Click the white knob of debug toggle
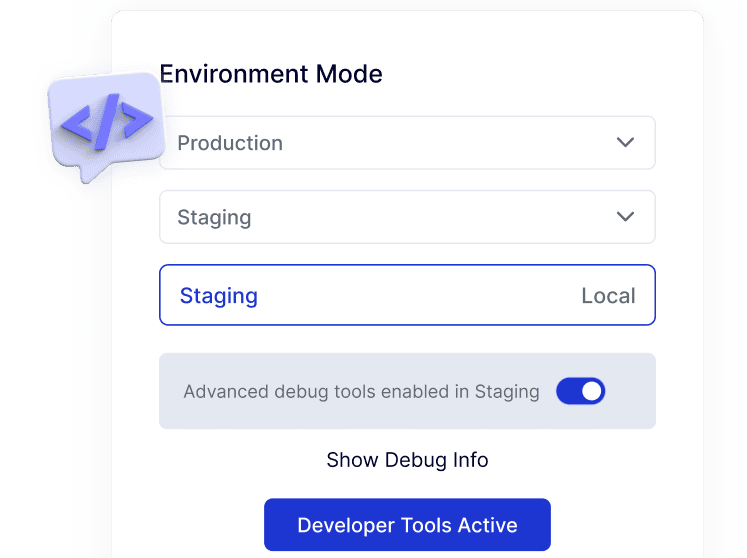This screenshot has height=558, width=747. tap(592, 392)
